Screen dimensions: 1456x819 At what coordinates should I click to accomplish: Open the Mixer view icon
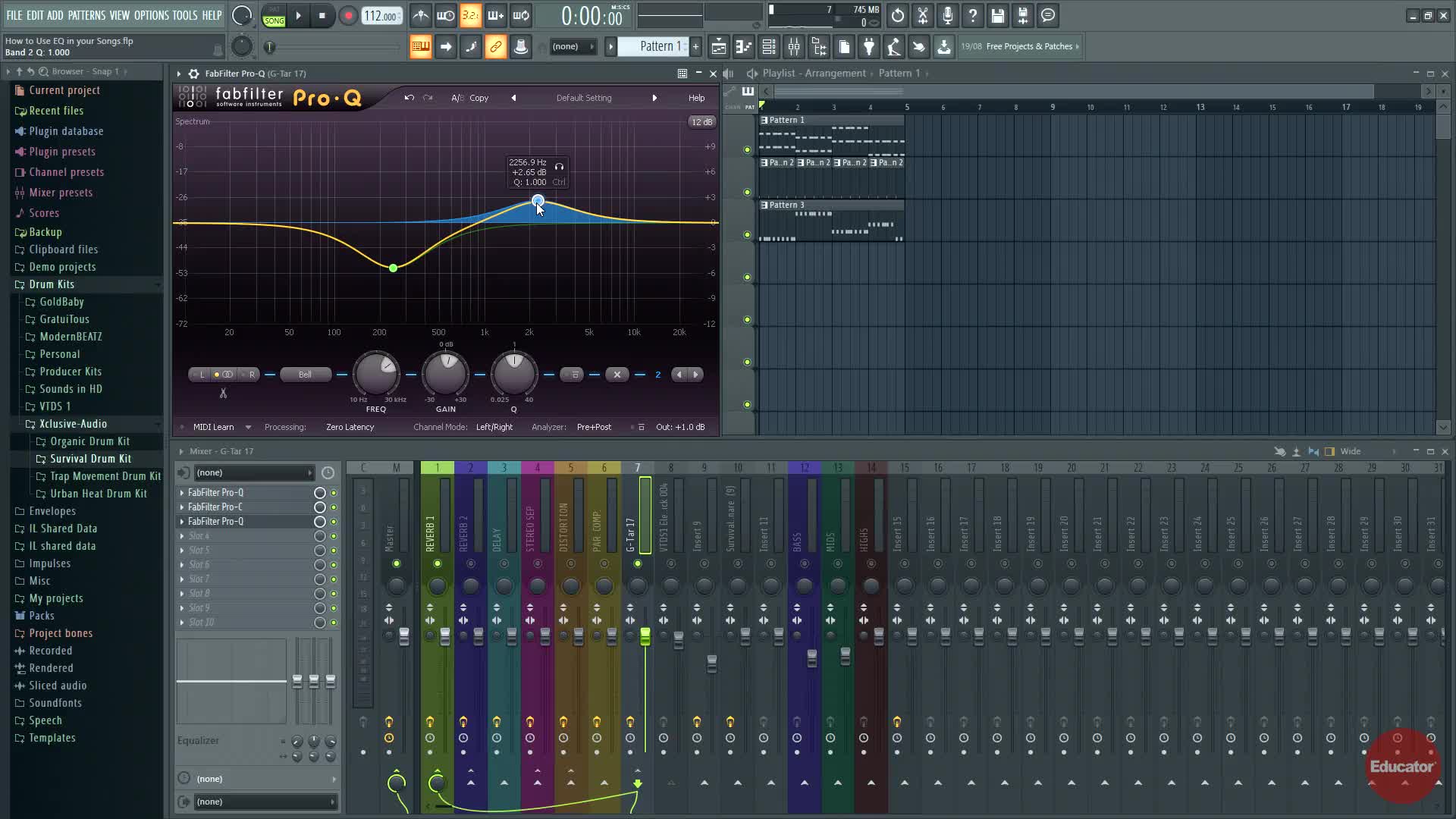pos(794,47)
